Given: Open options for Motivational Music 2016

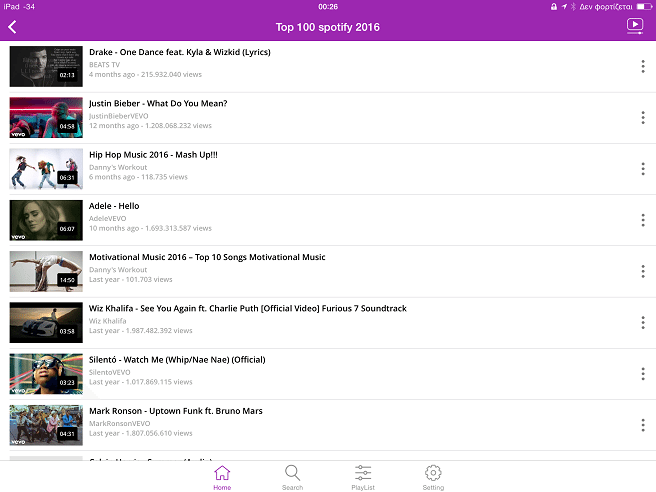Looking at the screenshot, I should 643,272.
